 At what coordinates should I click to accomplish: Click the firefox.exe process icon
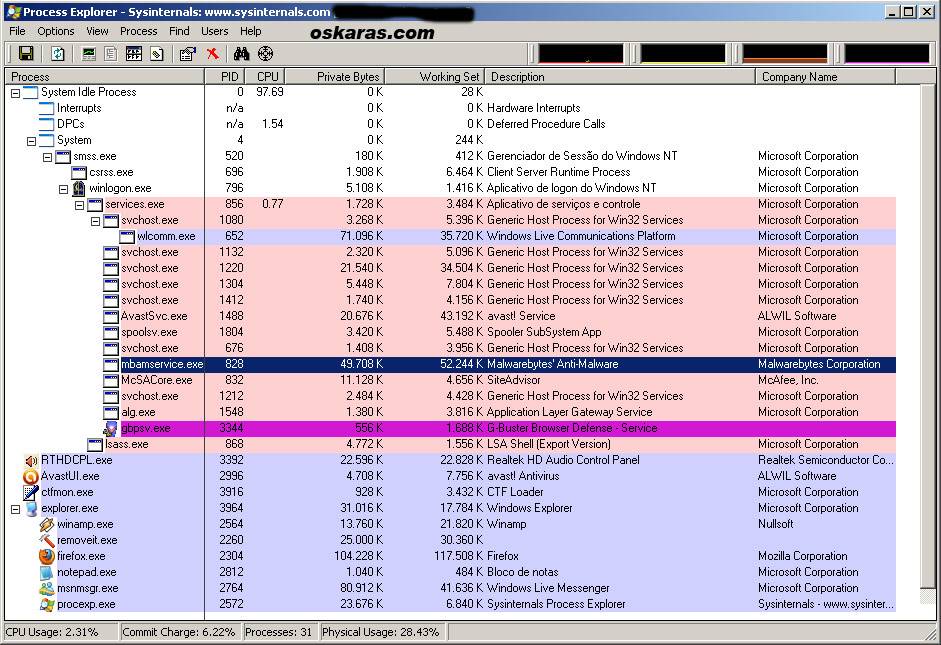47,556
